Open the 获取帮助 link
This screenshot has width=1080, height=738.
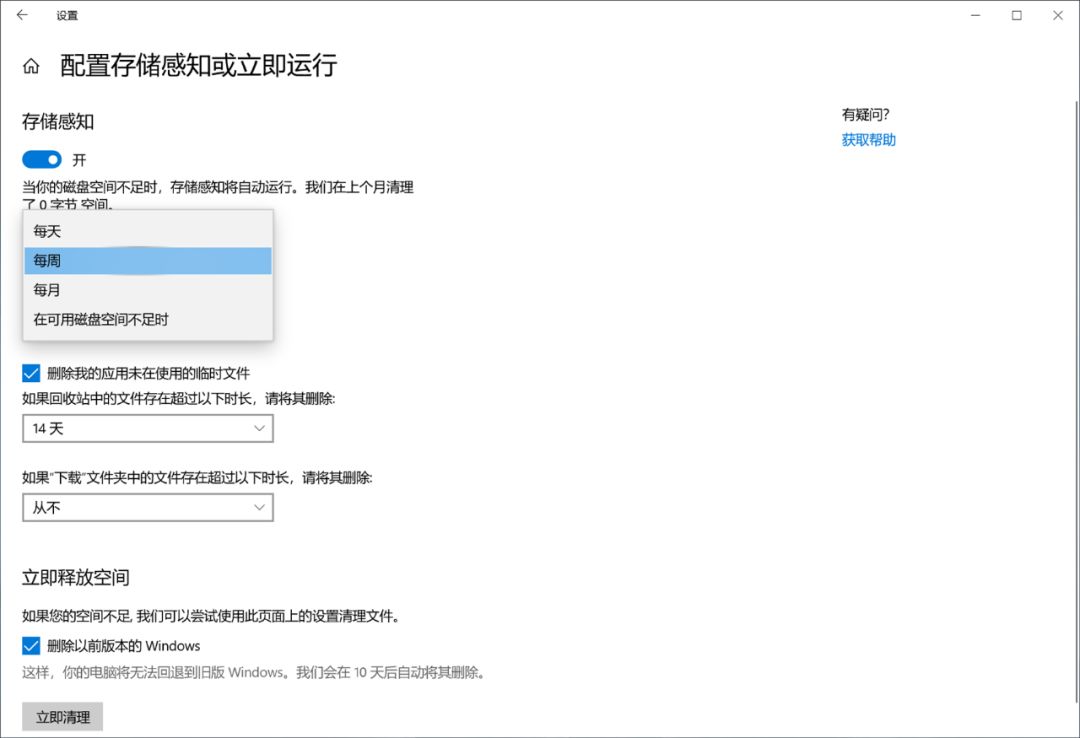click(868, 139)
